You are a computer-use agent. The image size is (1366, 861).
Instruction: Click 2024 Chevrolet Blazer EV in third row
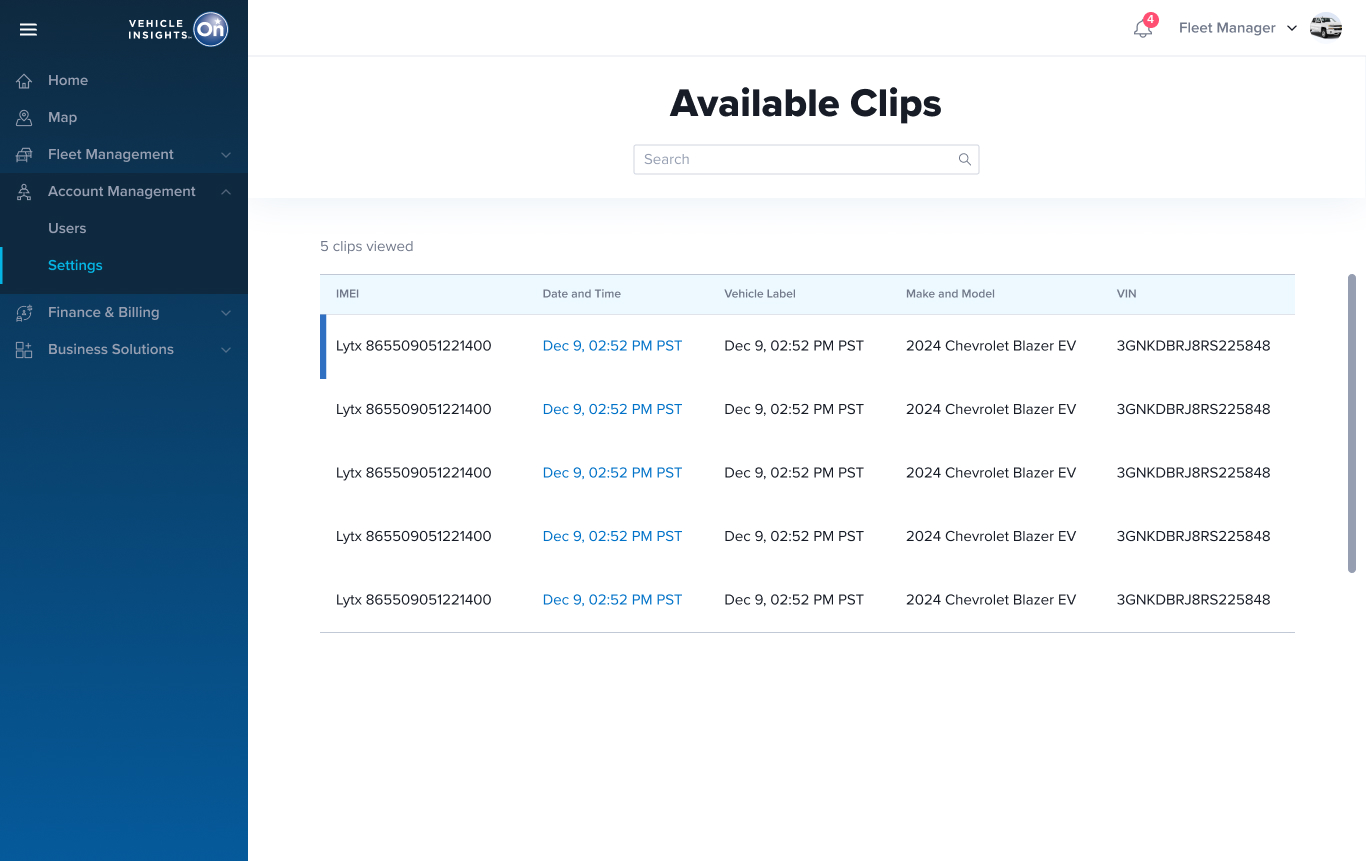pyautogui.click(x=991, y=473)
